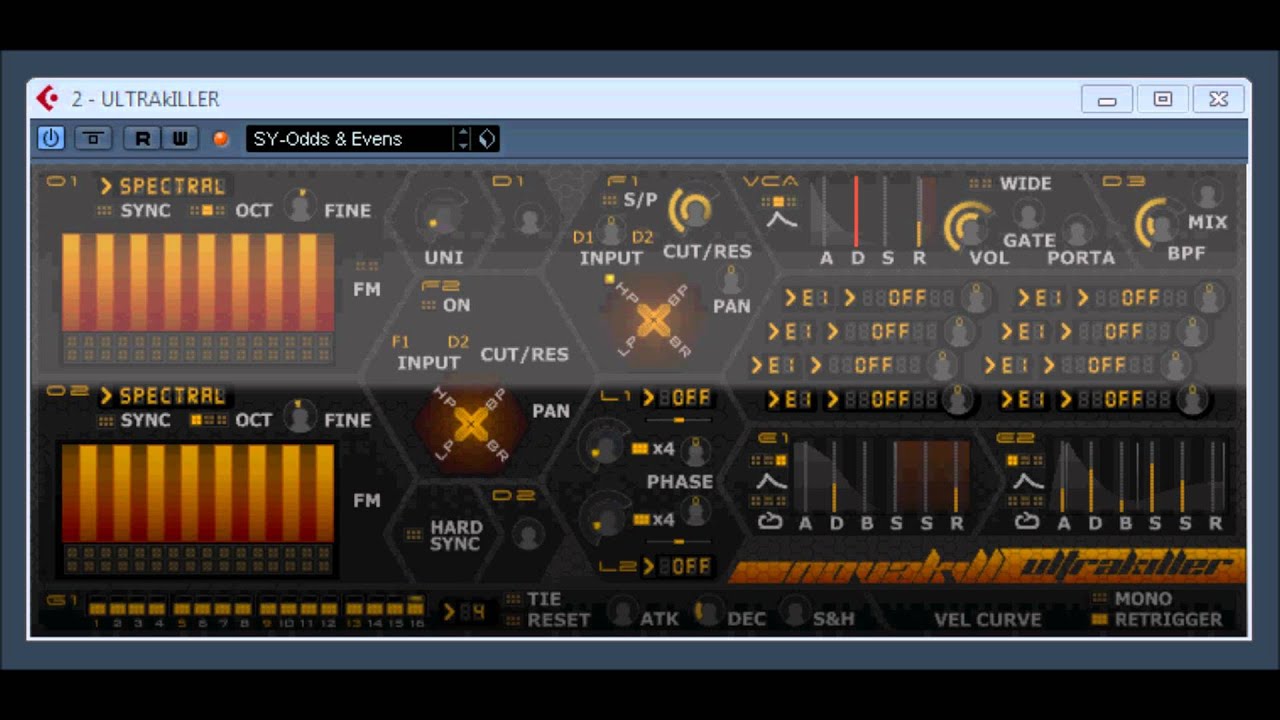
Task: Open LFO 2 destination OFF selector
Action: pos(677,567)
